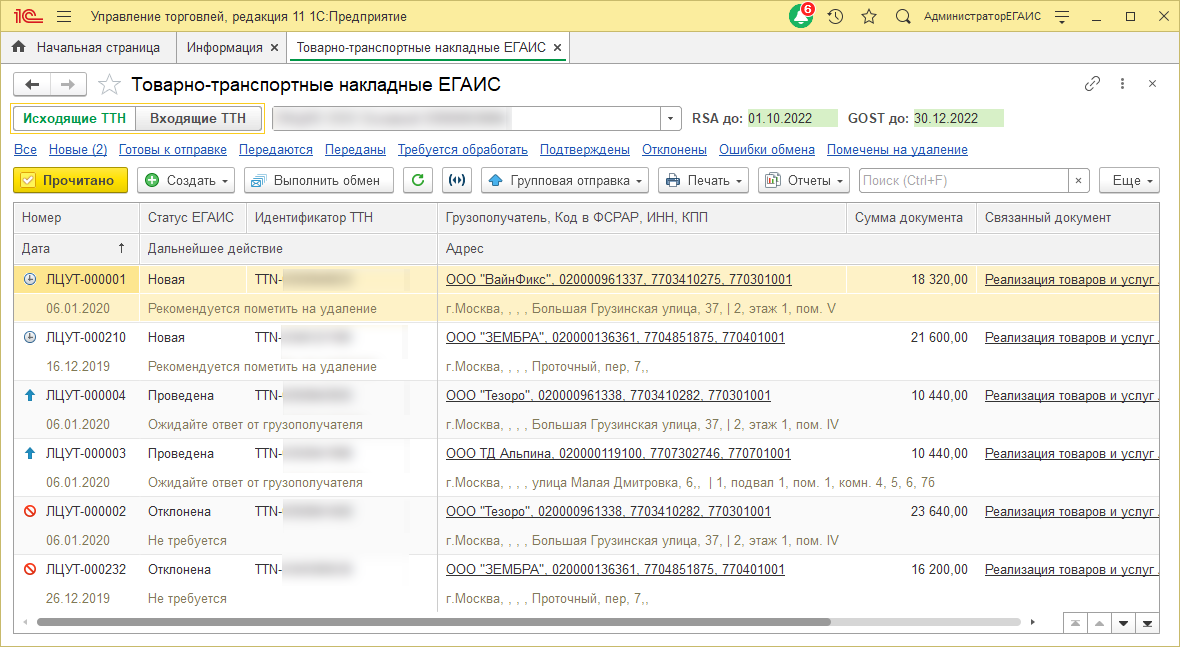Expand the organization selector dropdown arrow
Viewport: 1180px width, 647px height.
671,118
